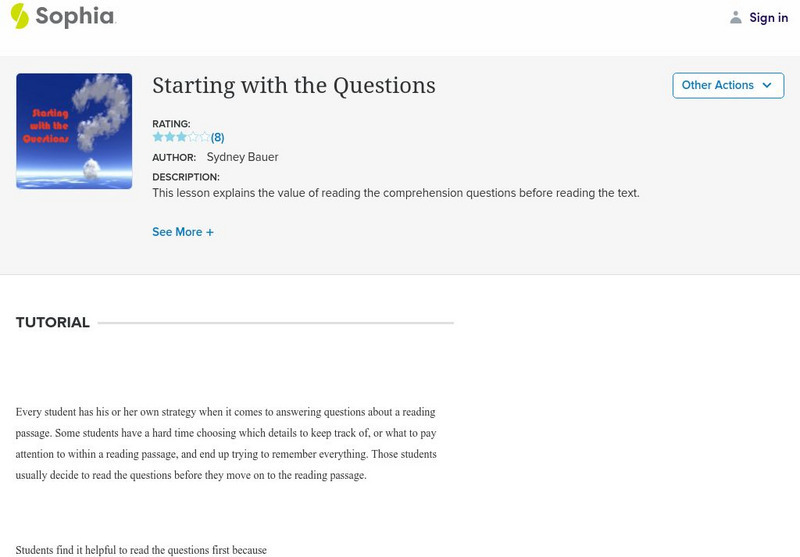Select the TUTORIAL section heading
Screen dimensions: 800x557
click(x=53, y=323)
